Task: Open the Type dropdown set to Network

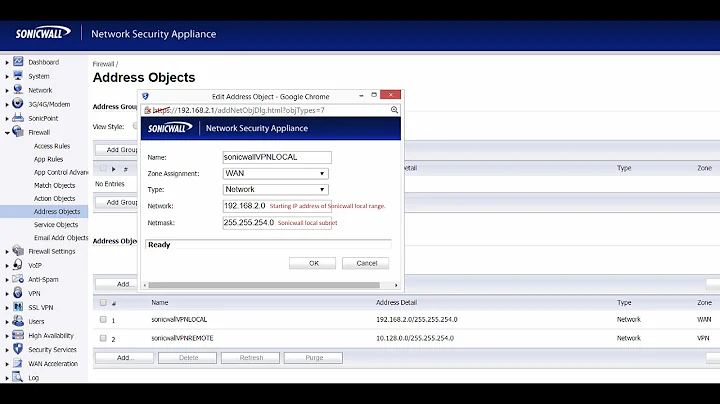Action: click(276, 190)
